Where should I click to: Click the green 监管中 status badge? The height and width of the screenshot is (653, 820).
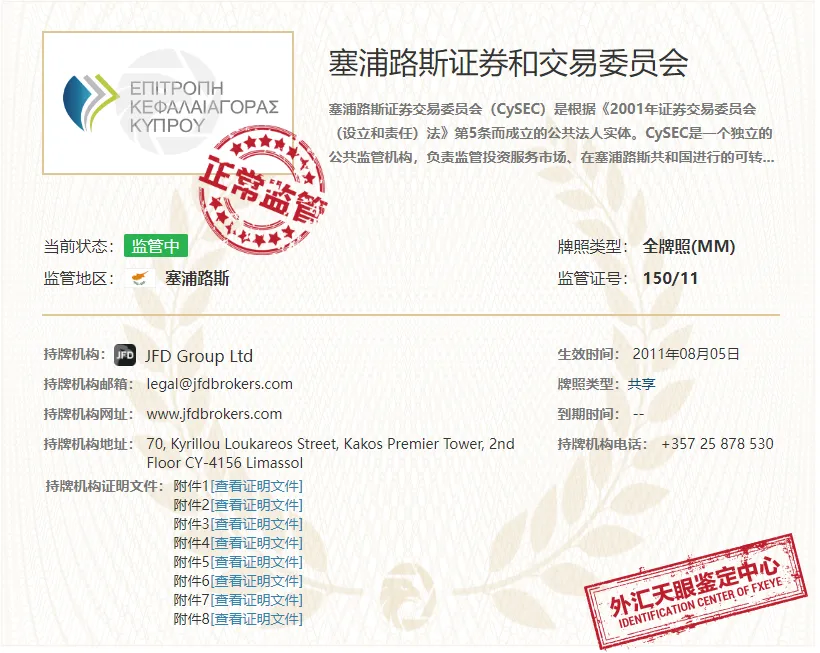point(156,246)
